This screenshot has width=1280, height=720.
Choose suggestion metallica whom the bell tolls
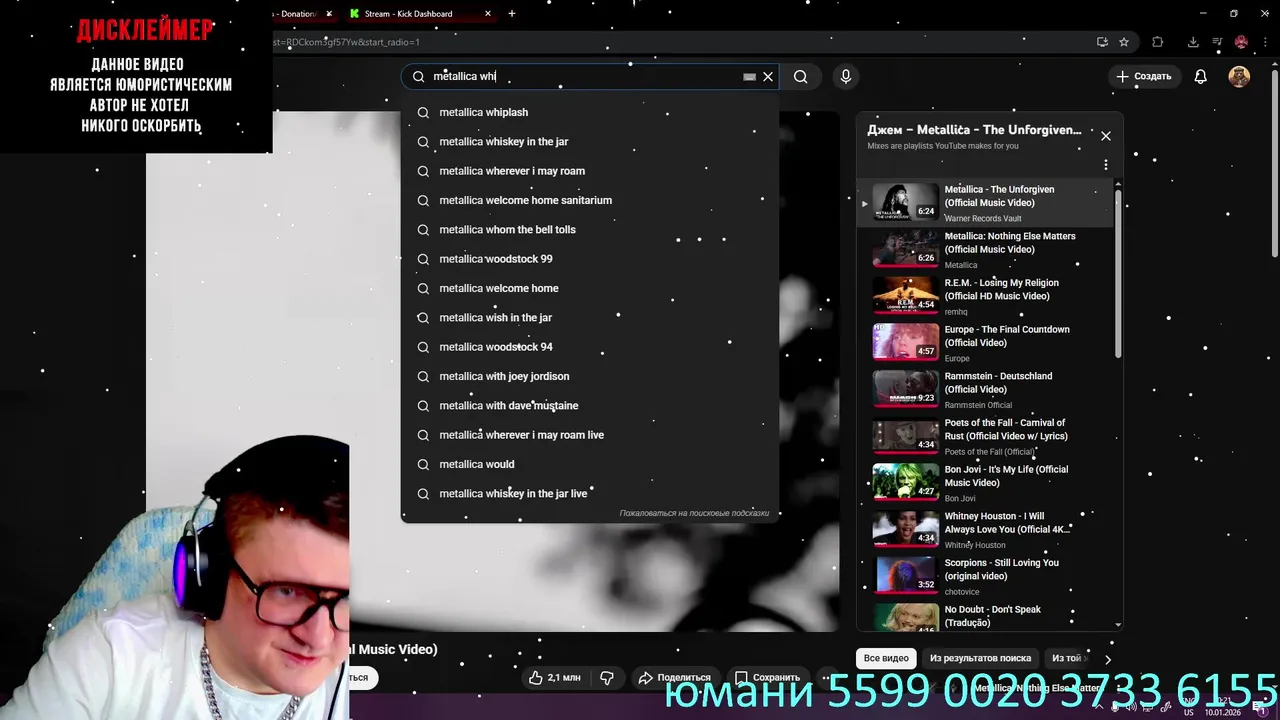590,230
